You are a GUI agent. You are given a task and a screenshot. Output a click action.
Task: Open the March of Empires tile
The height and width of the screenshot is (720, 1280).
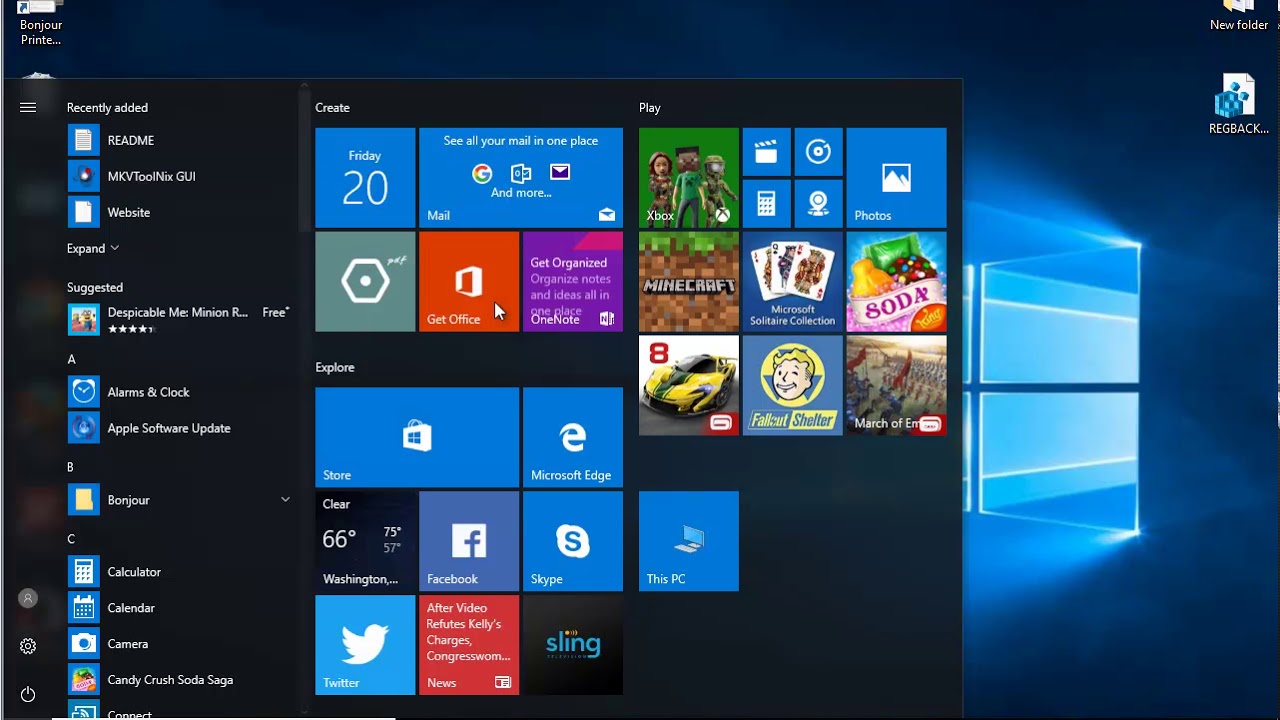(897, 386)
